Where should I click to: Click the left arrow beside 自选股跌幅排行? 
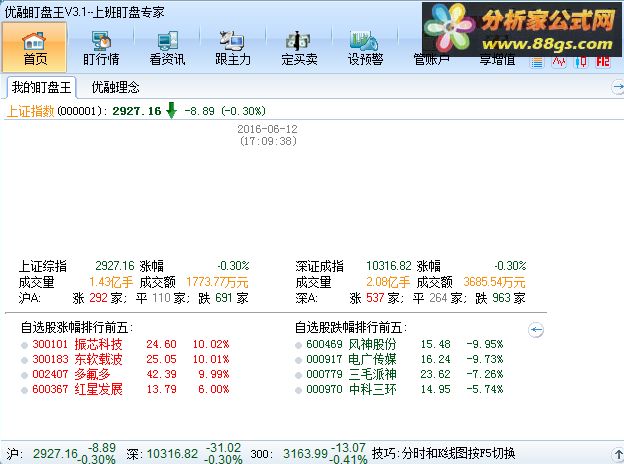[536, 329]
